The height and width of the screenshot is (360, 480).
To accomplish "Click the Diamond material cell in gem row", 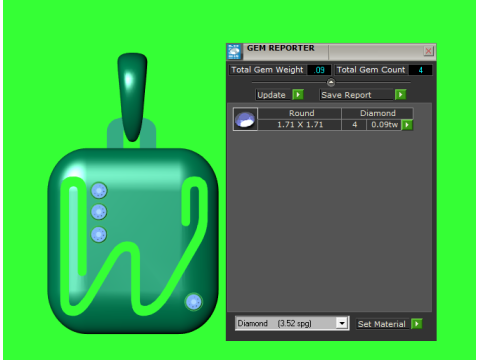I will coord(377,113).
